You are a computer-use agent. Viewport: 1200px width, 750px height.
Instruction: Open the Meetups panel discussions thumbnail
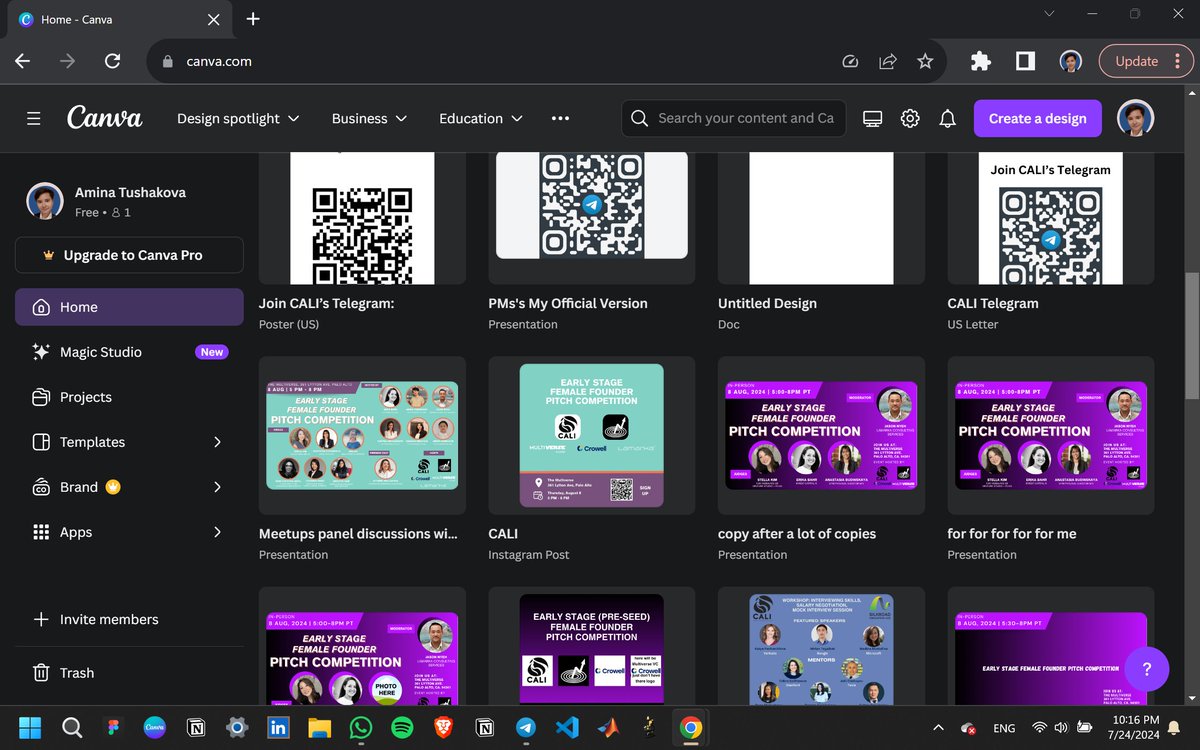point(362,435)
